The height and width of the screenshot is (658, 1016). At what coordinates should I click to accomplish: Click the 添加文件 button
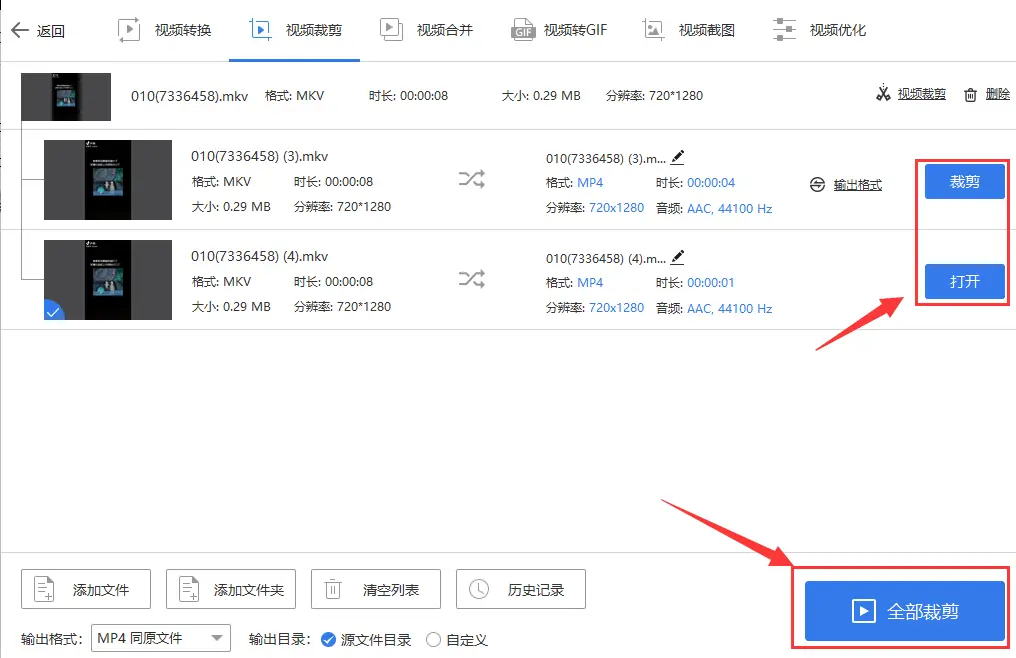86,589
